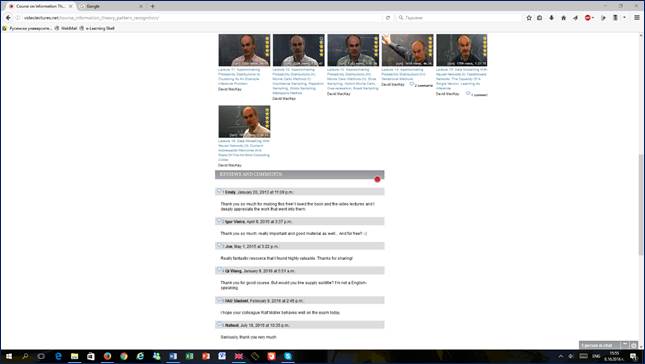
Task: Click the red dot on Reviews and Comments header
Action: tap(377, 179)
